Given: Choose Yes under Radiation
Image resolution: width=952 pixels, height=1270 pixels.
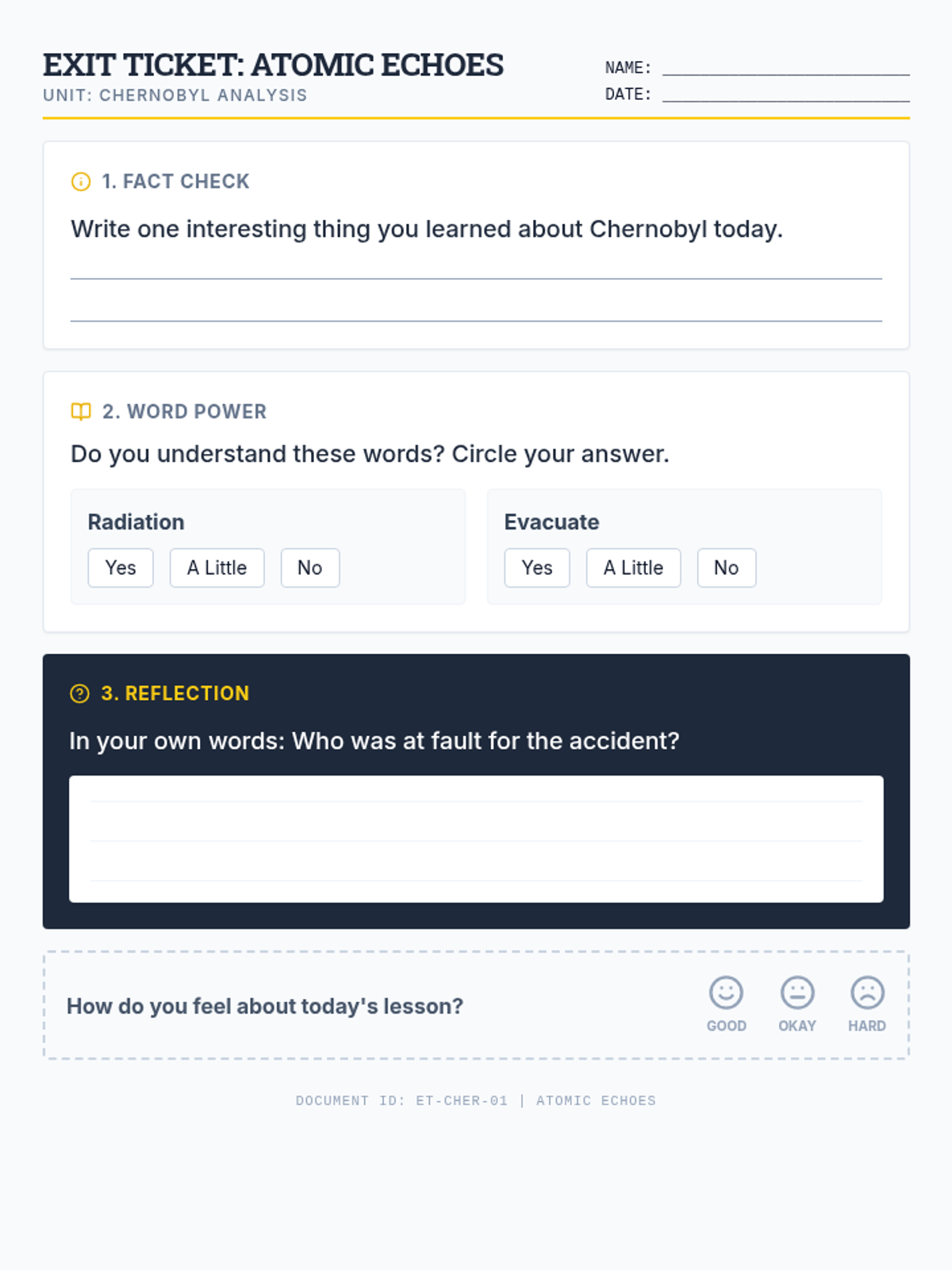Looking at the screenshot, I should tap(121, 568).
